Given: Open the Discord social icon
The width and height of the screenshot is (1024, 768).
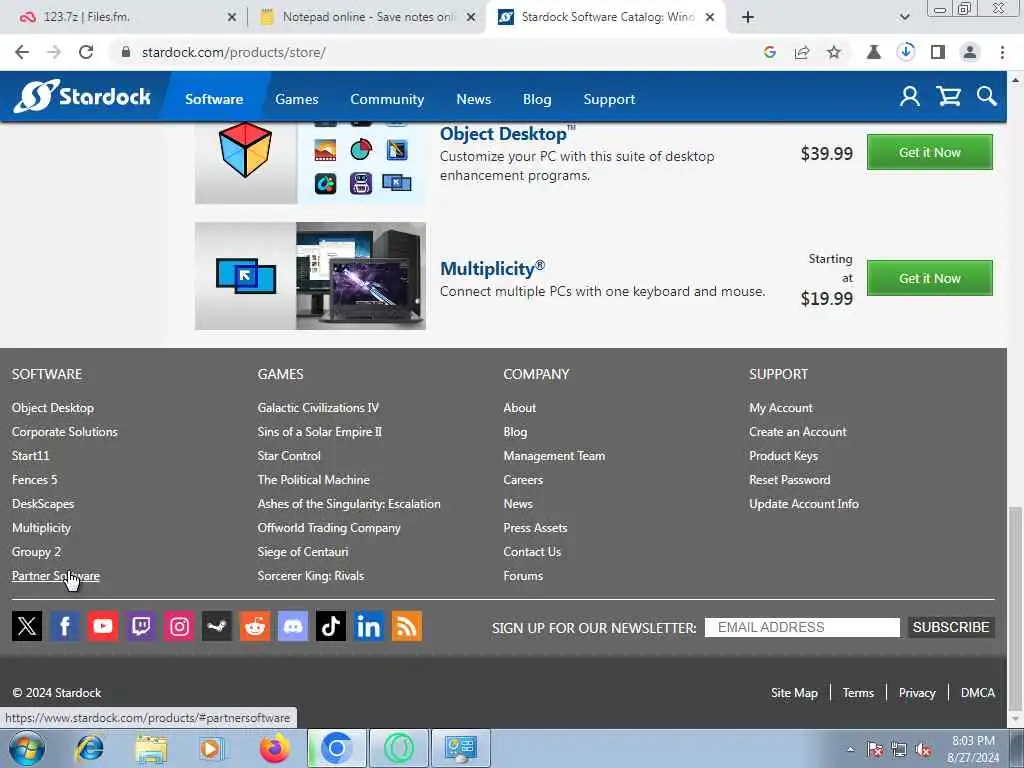Looking at the screenshot, I should (293, 626).
